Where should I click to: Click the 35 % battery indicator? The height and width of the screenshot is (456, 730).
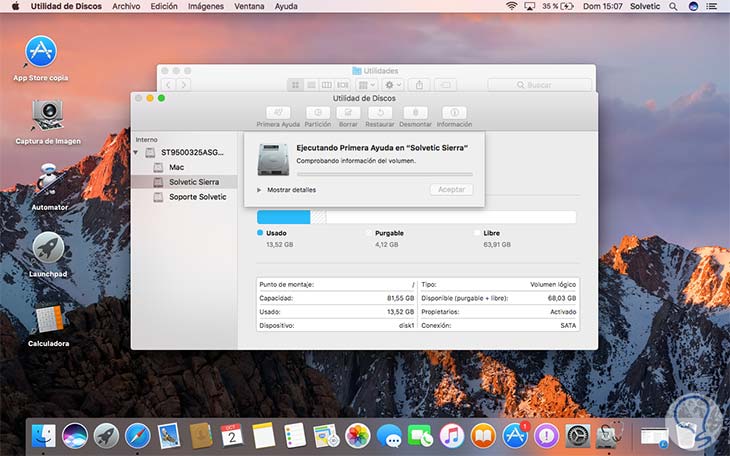coord(557,6)
